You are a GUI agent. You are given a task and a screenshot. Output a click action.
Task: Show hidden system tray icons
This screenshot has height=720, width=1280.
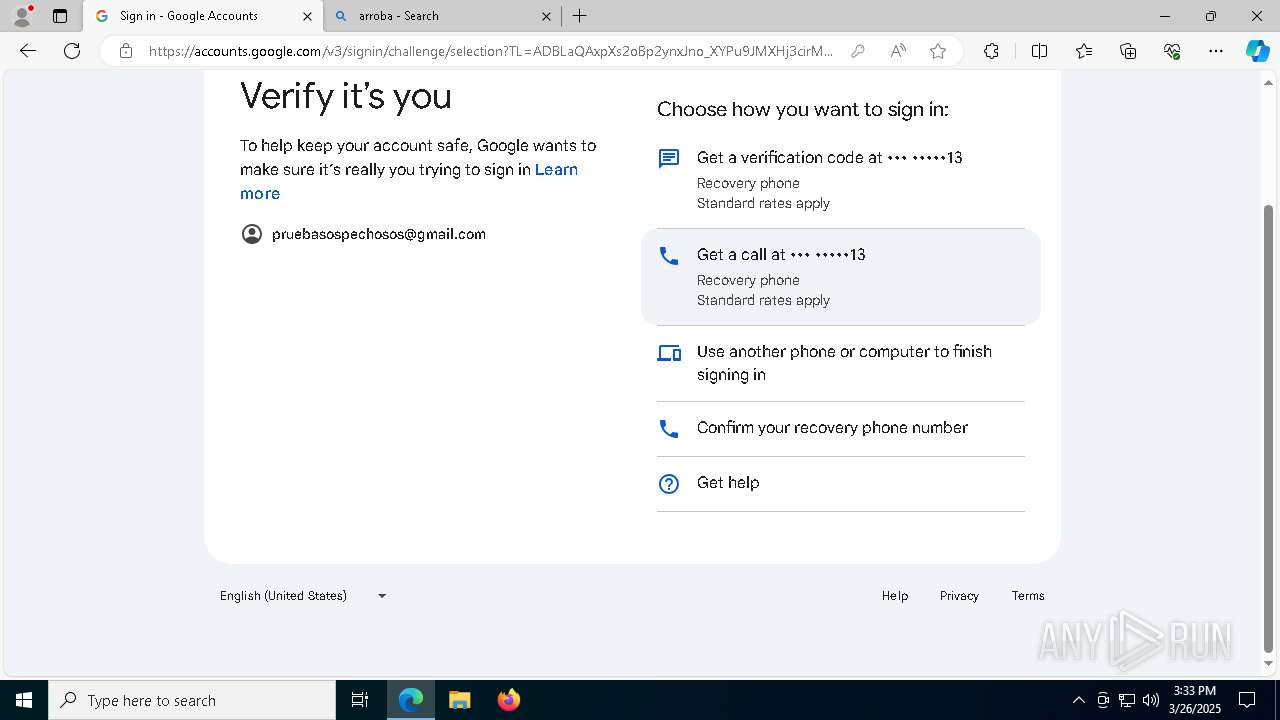pos(1078,700)
